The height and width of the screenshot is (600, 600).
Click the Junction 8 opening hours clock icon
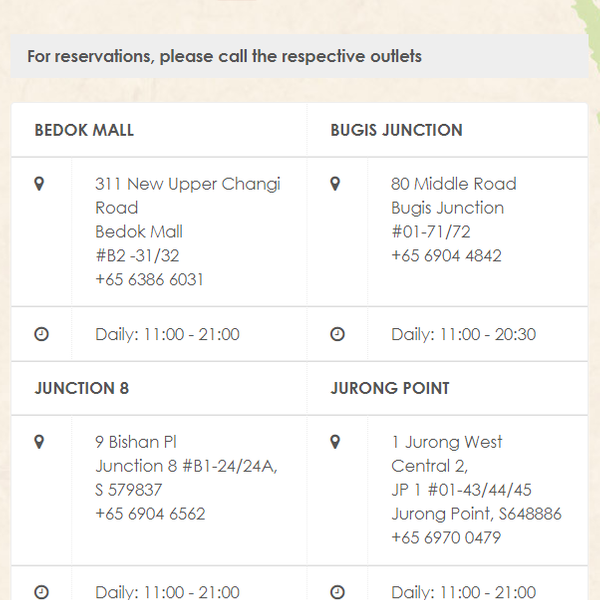[41, 591]
